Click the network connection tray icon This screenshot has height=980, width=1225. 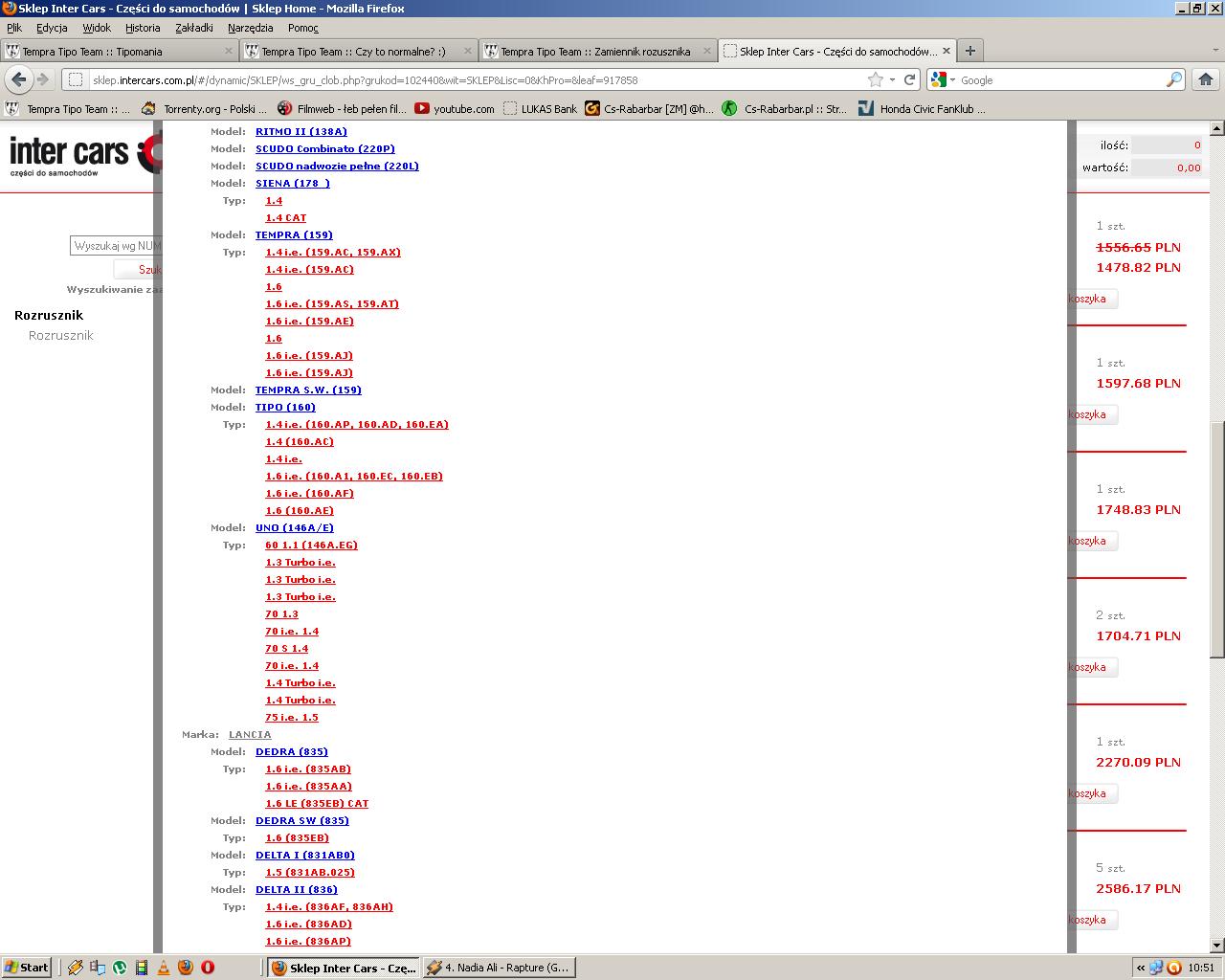[1156, 968]
